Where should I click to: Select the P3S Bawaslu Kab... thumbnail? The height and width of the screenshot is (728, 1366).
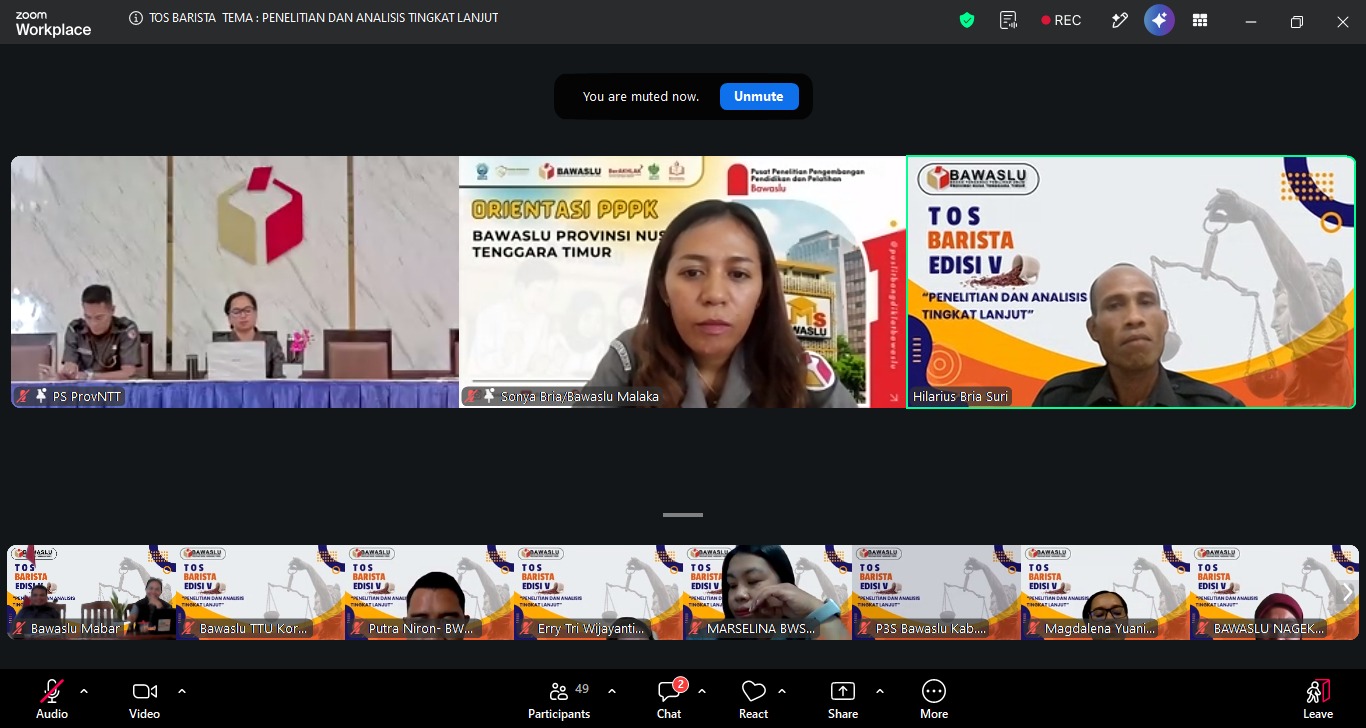click(937, 592)
